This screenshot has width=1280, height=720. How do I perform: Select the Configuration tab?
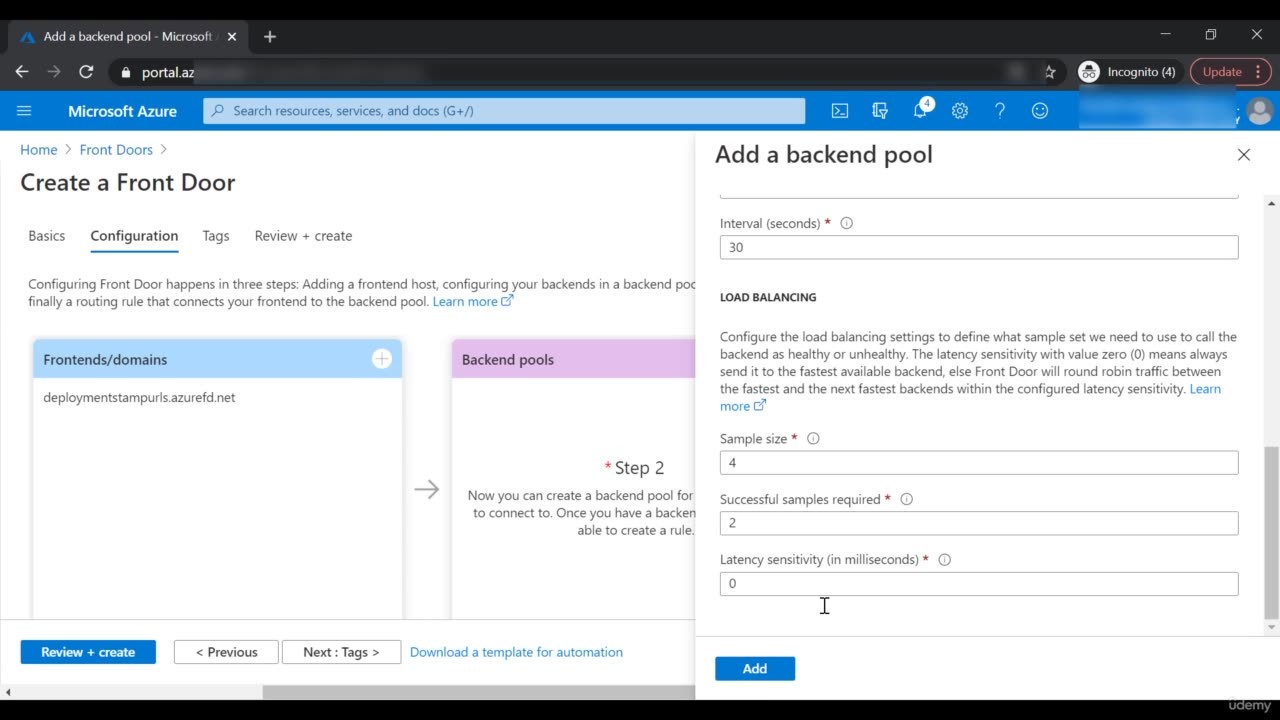(x=134, y=236)
